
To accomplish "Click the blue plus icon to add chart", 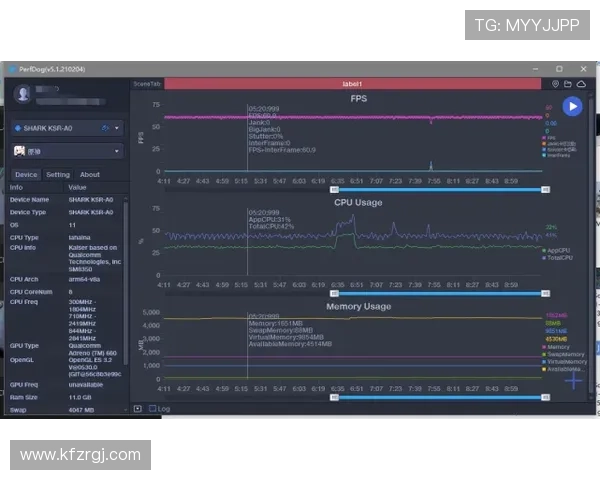I will [x=573, y=380].
